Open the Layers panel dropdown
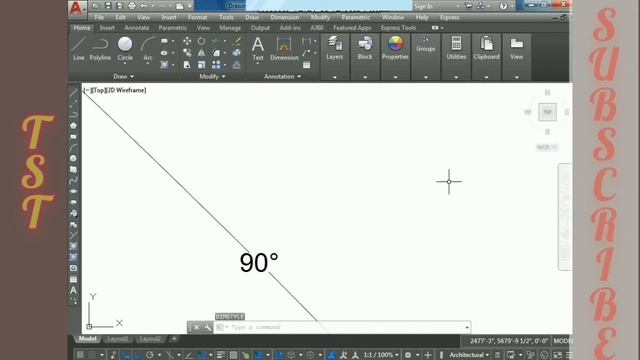 coord(335,77)
